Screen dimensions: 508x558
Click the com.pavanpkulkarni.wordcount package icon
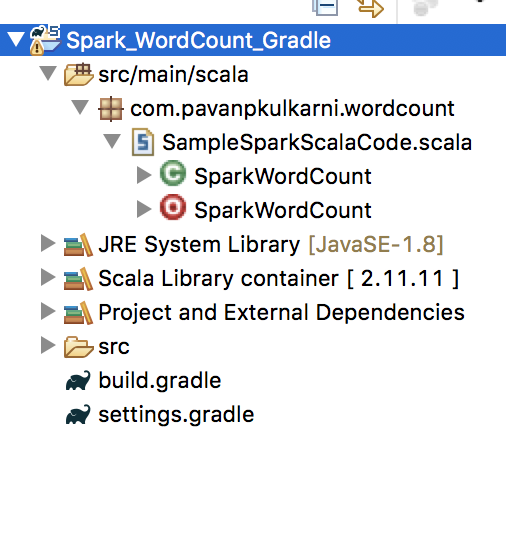(111, 109)
